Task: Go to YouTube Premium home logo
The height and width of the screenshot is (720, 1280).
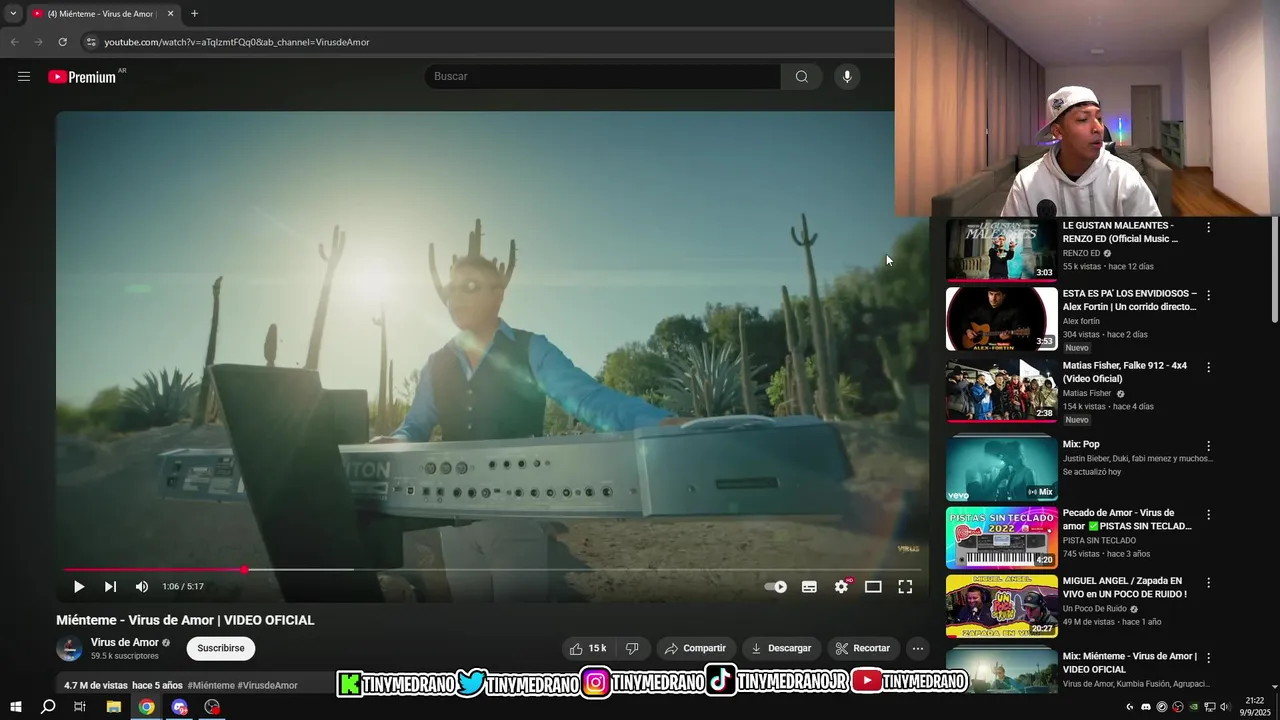Action: click(82, 77)
